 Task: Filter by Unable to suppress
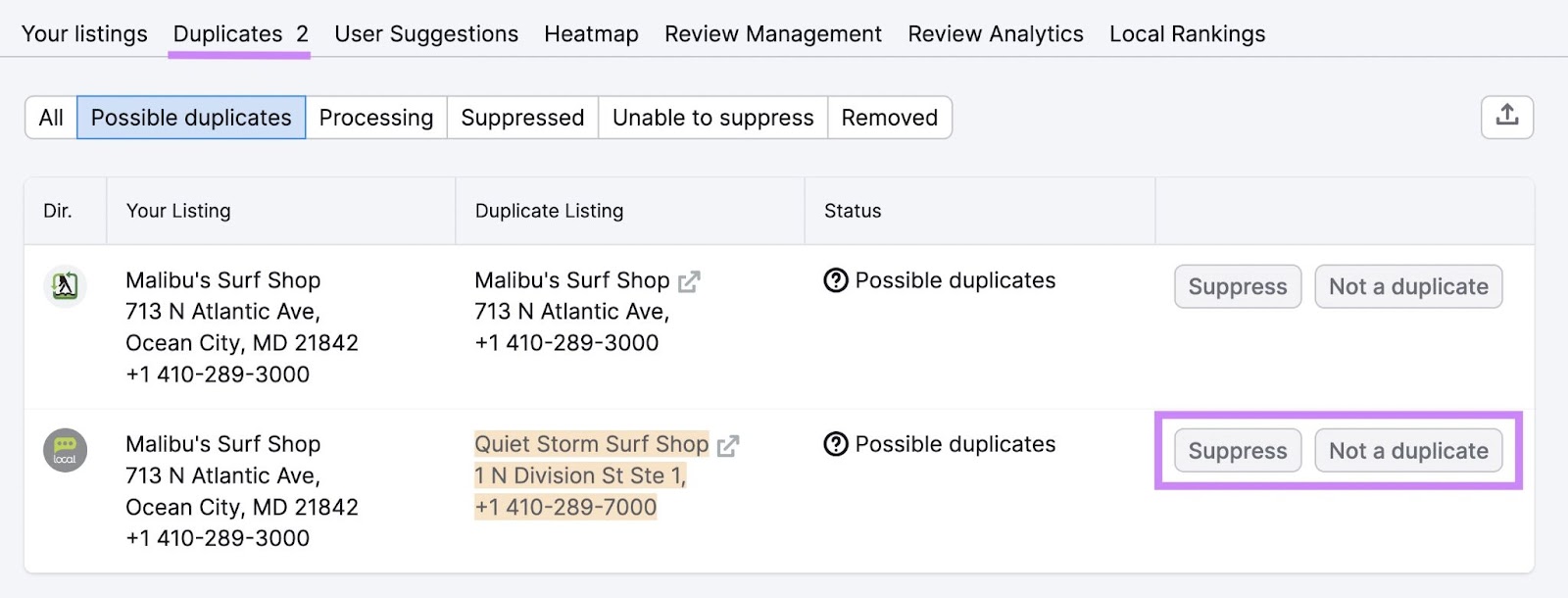tap(712, 118)
